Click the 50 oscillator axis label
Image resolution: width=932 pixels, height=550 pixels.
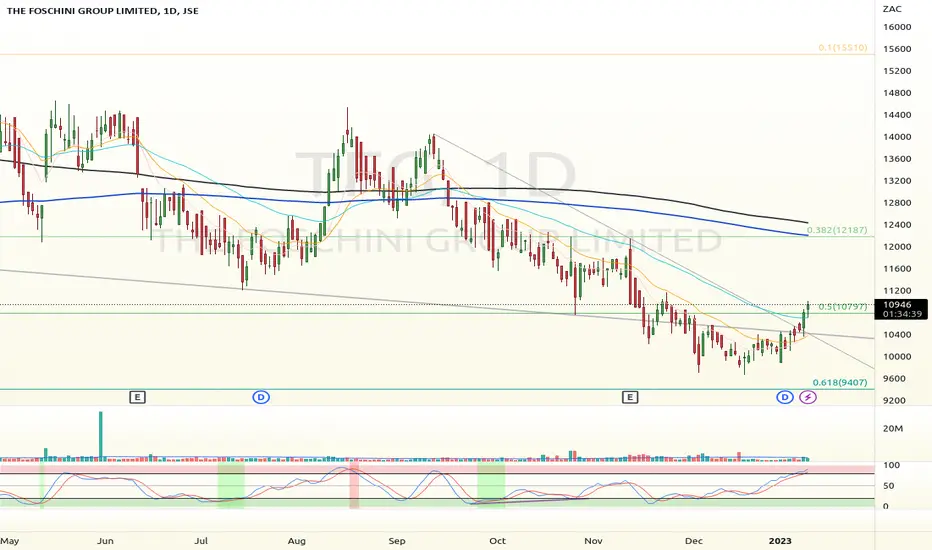pos(889,486)
